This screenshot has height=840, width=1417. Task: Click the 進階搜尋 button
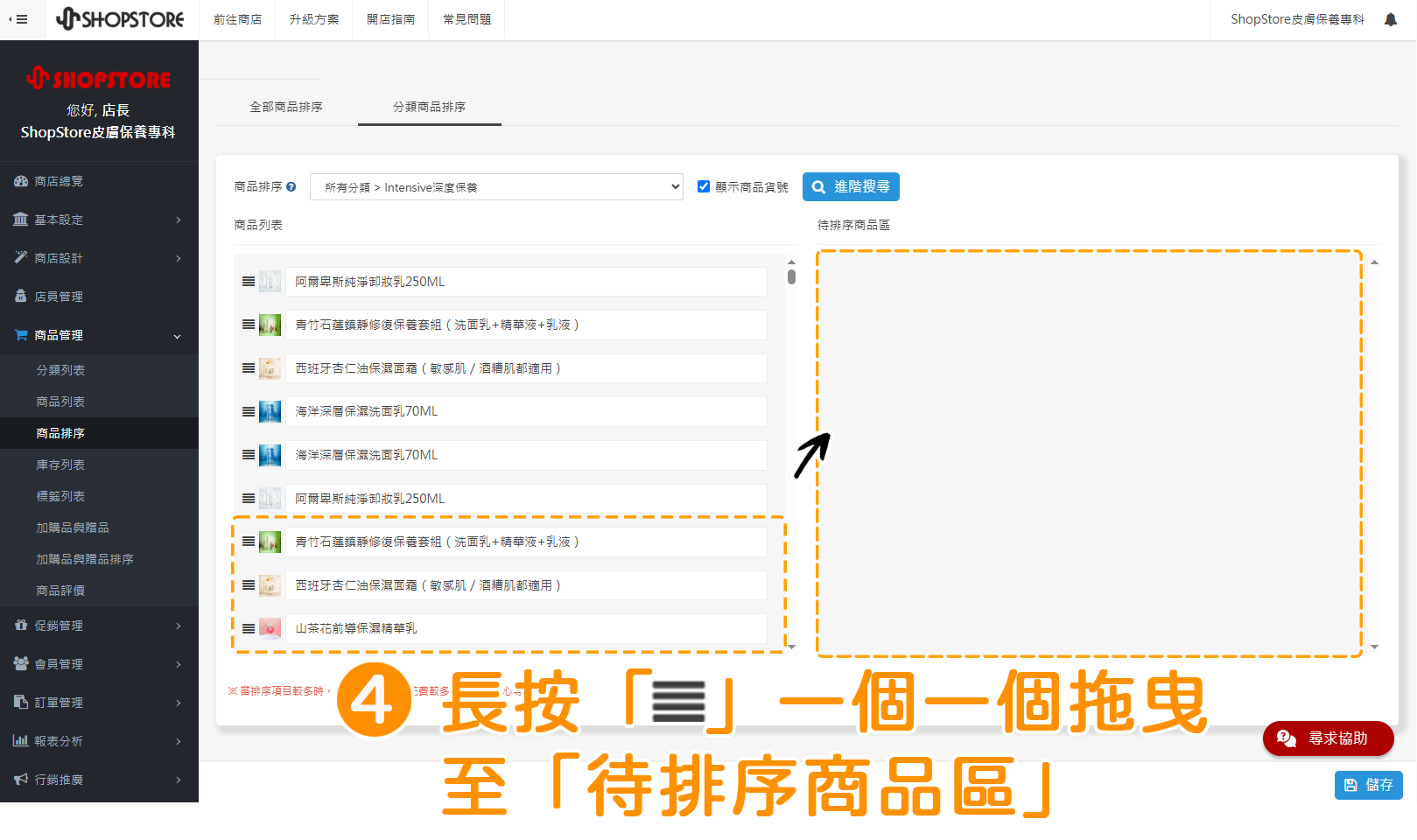(851, 186)
